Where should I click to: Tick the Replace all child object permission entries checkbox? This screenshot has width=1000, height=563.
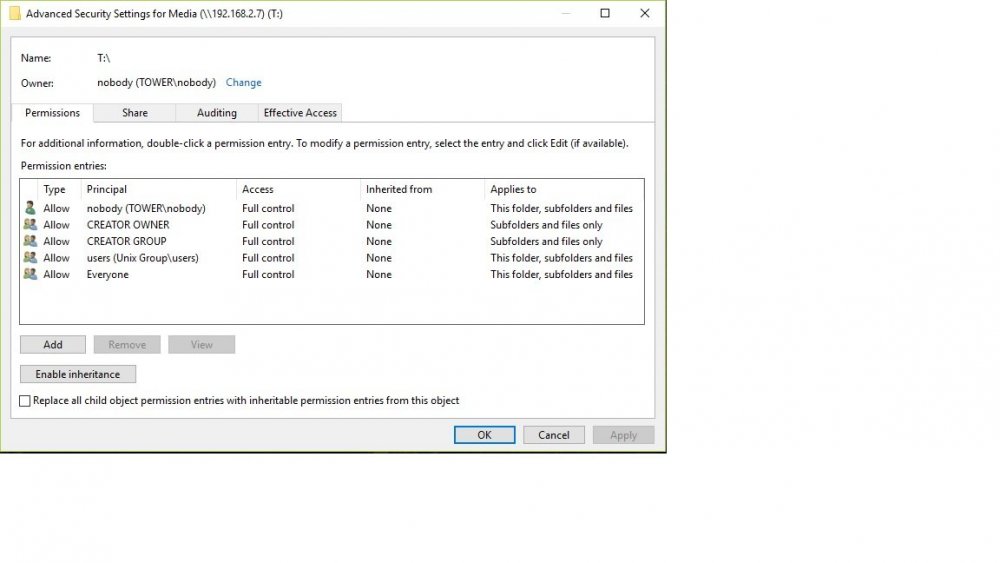(x=25, y=401)
